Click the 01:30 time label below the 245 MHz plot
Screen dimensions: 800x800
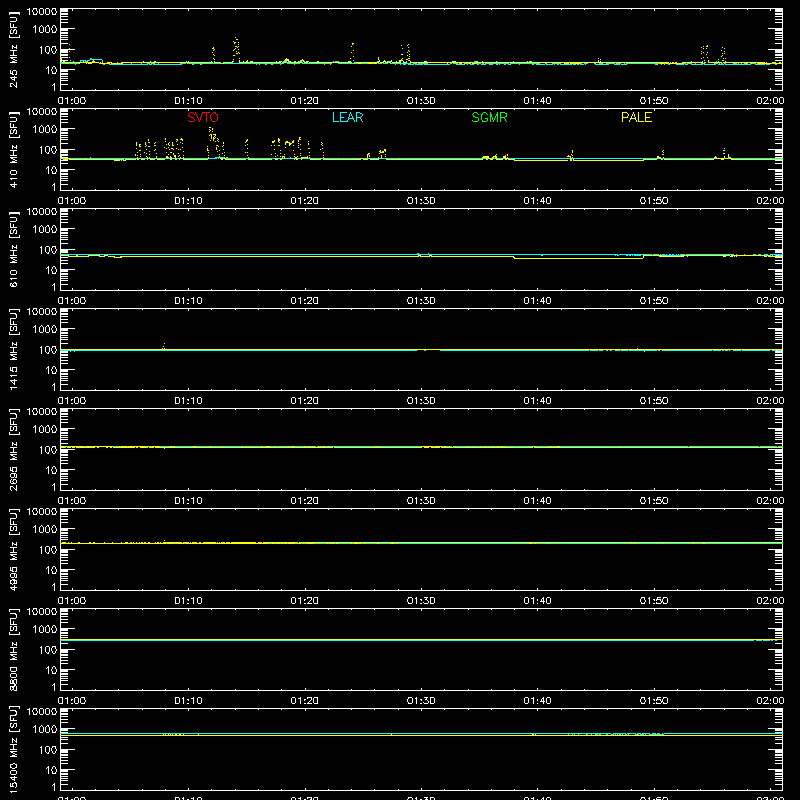tap(421, 101)
